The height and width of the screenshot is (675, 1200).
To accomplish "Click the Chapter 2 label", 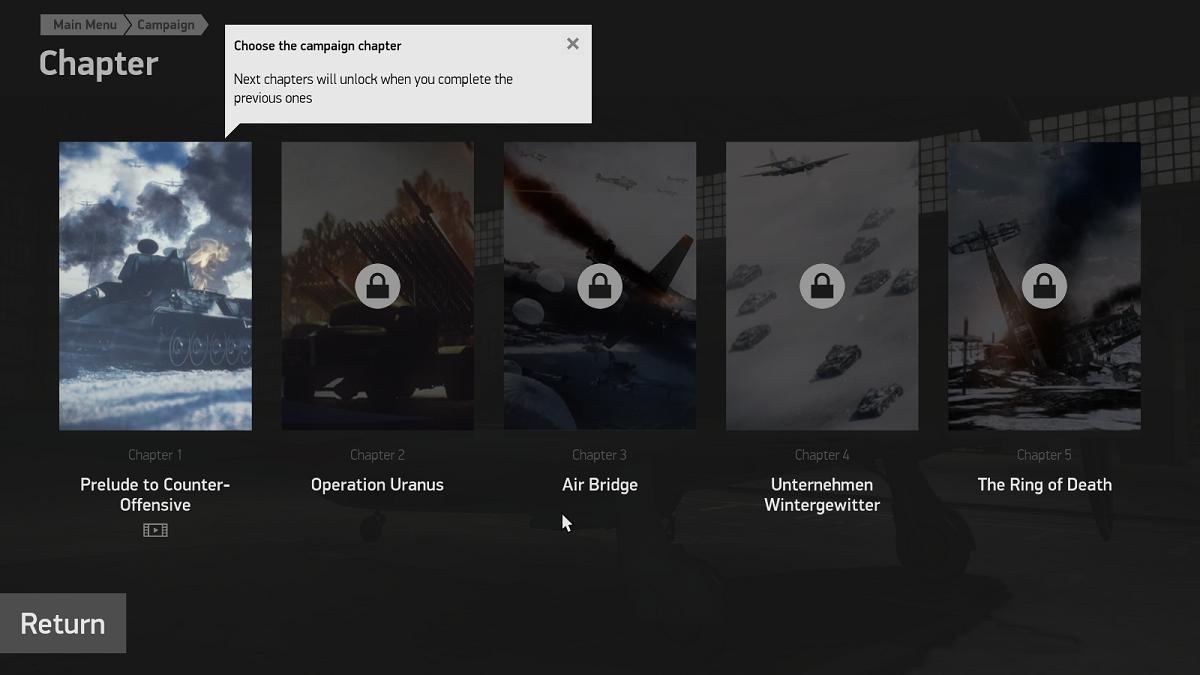I will click(377, 455).
